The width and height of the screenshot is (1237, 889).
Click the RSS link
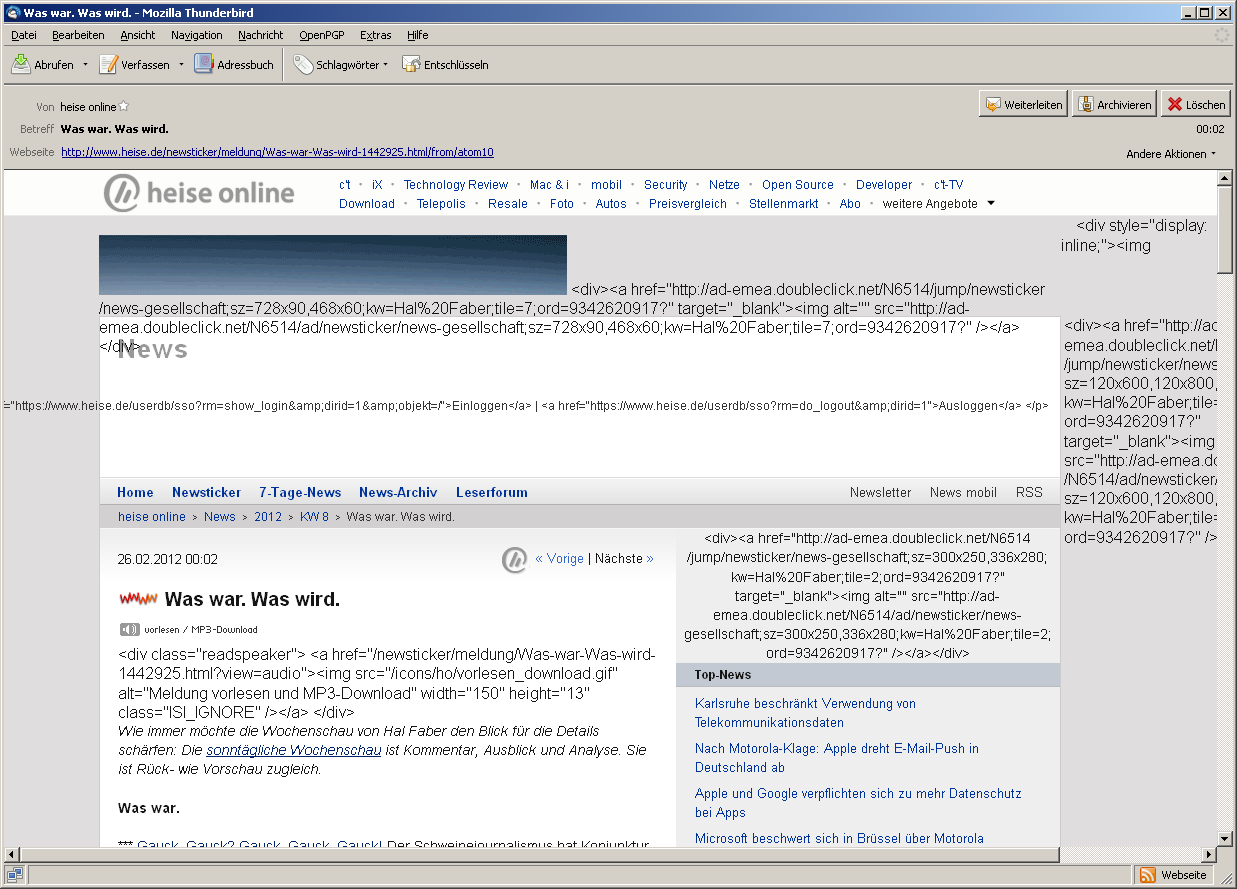[1029, 492]
